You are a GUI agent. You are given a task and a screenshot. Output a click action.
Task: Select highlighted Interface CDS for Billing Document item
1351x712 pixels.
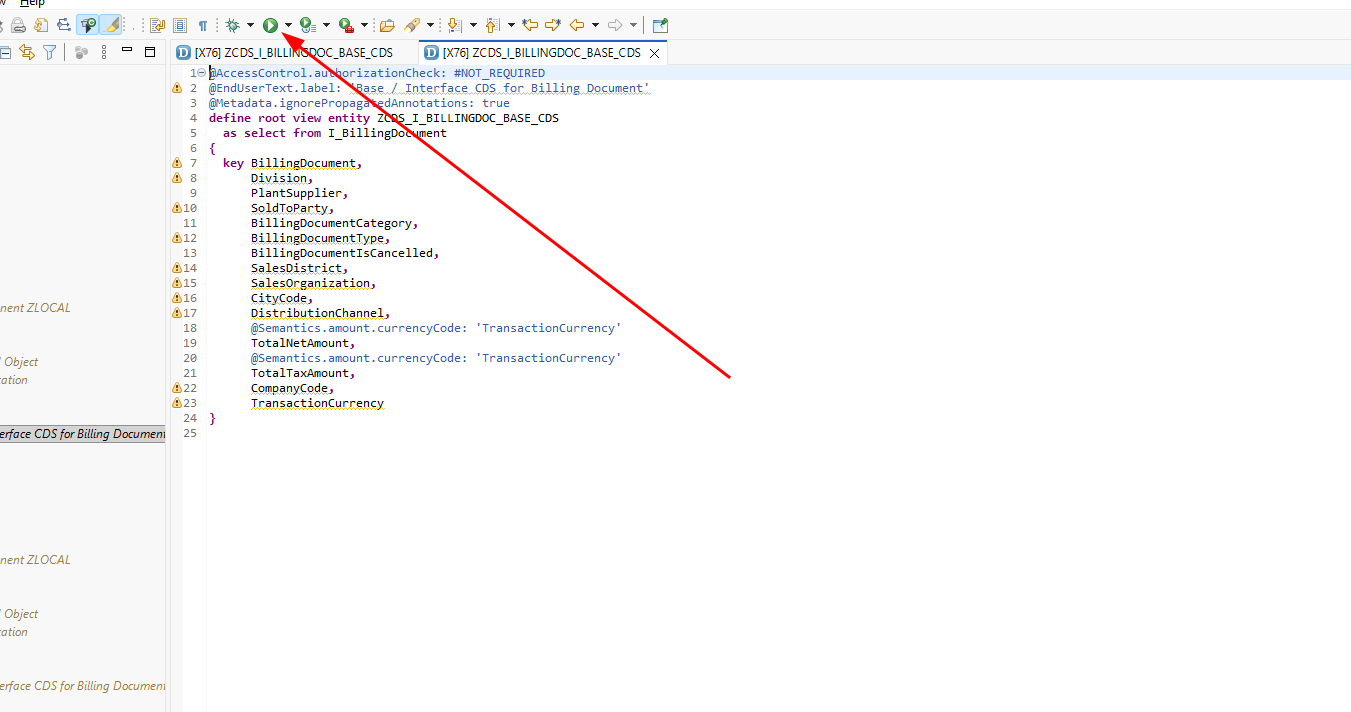(82, 434)
